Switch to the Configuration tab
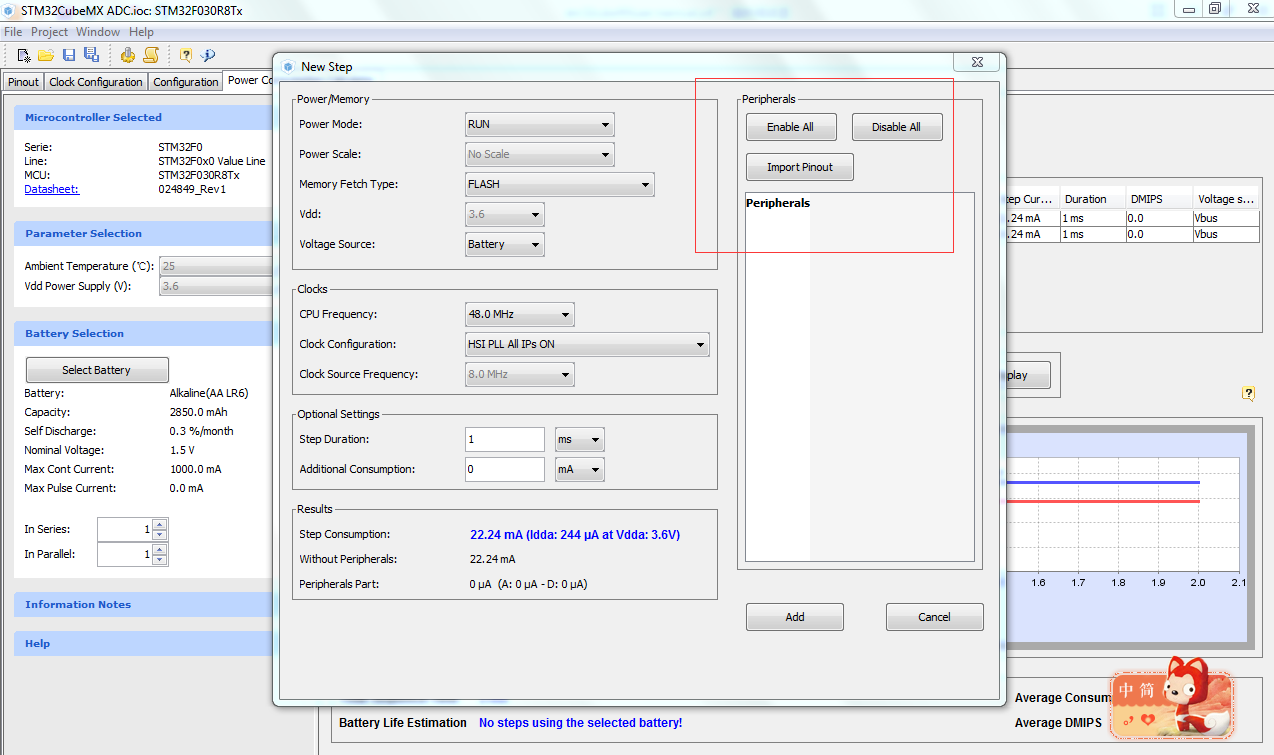 click(186, 82)
